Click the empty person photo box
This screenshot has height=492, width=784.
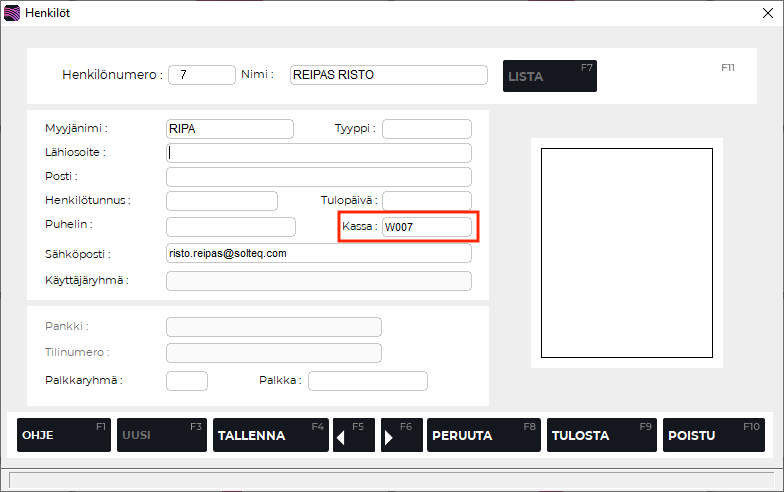point(626,254)
